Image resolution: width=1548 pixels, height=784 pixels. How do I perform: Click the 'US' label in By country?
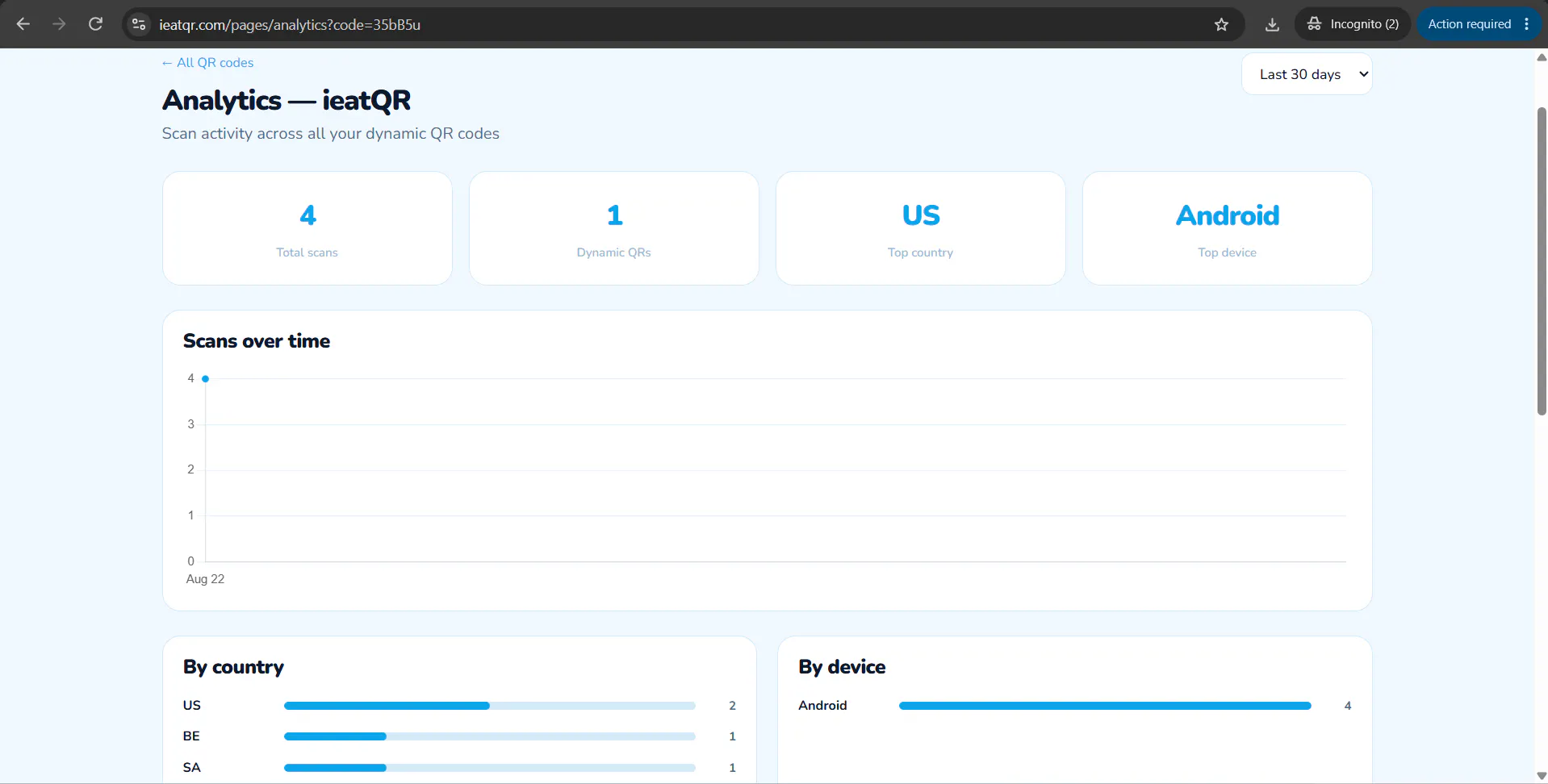point(192,706)
